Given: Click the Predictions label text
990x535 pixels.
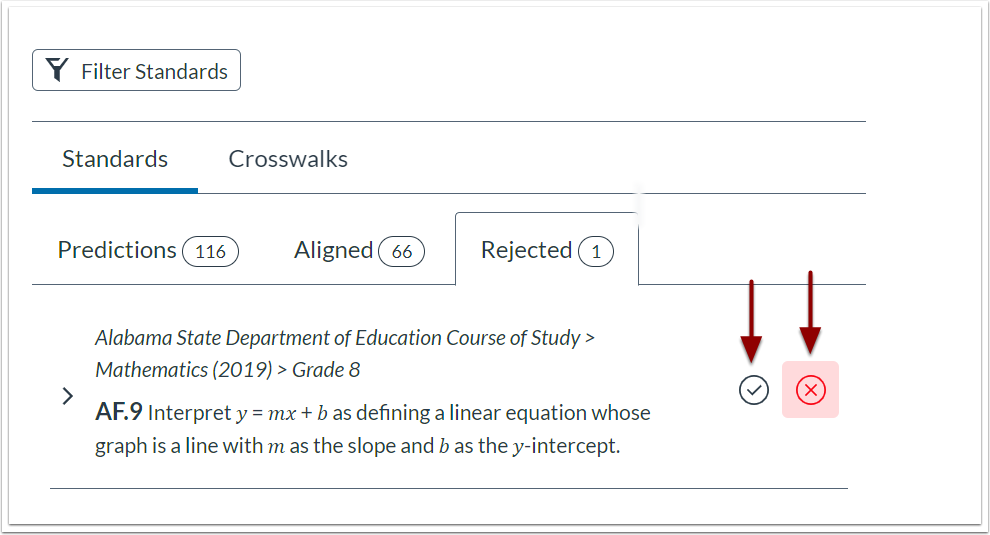Looking at the screenshot, I should click(117, 250).
